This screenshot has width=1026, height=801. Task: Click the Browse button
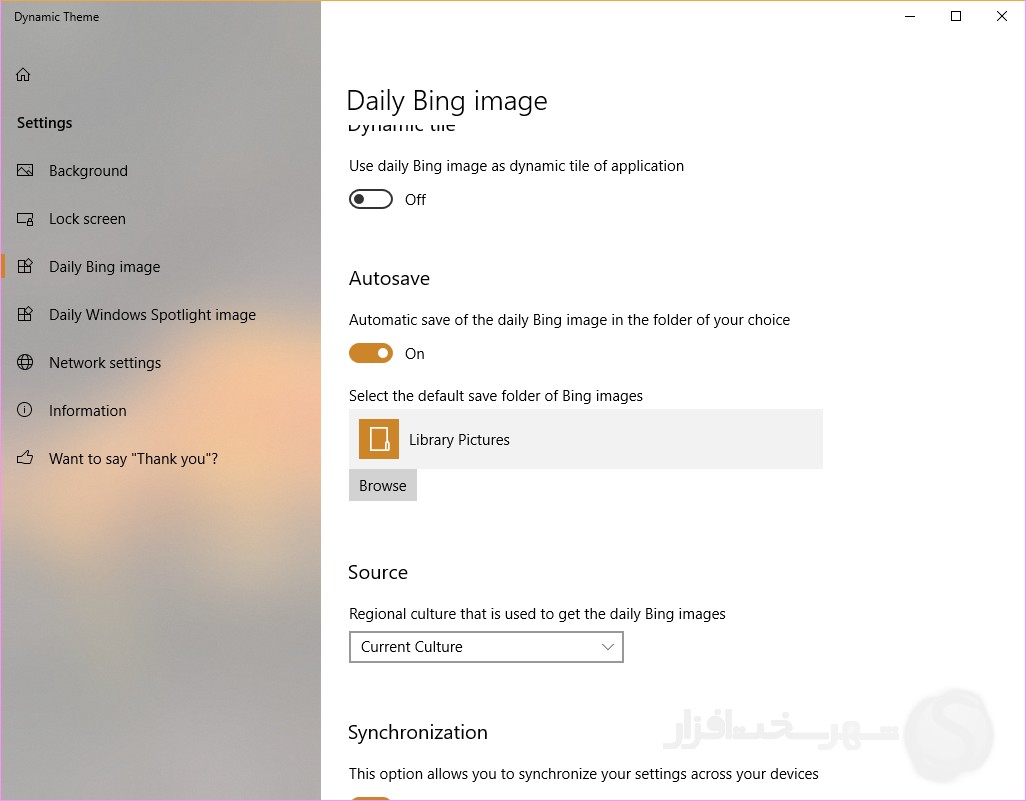pos(383,486)
